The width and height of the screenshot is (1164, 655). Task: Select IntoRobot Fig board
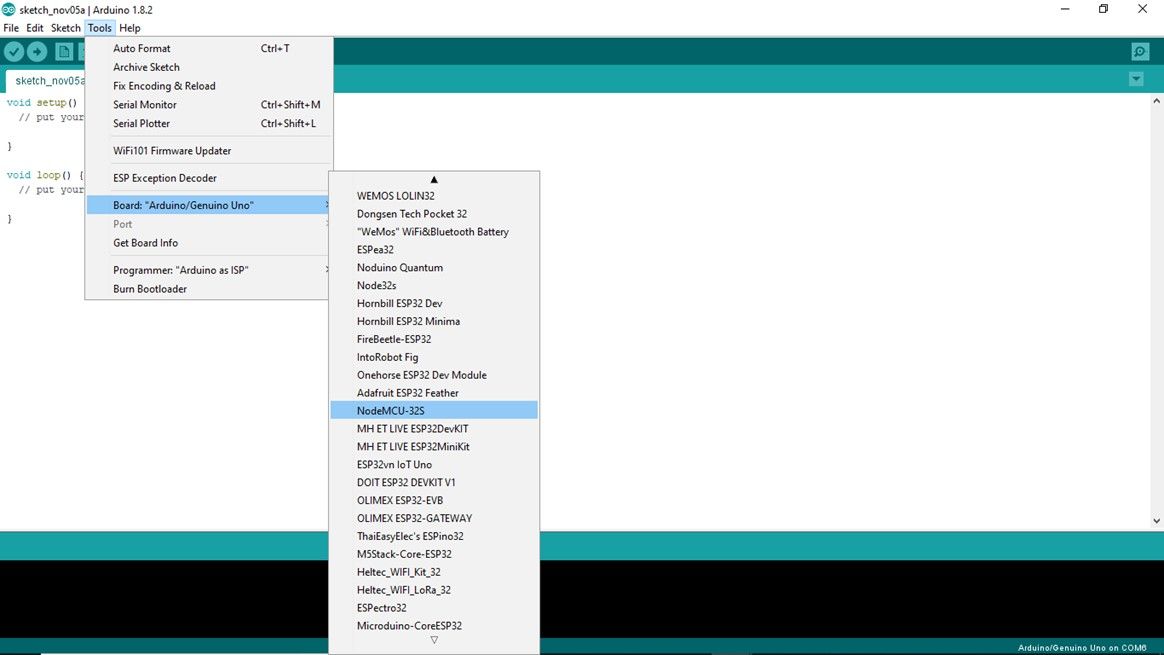point(434,357)
